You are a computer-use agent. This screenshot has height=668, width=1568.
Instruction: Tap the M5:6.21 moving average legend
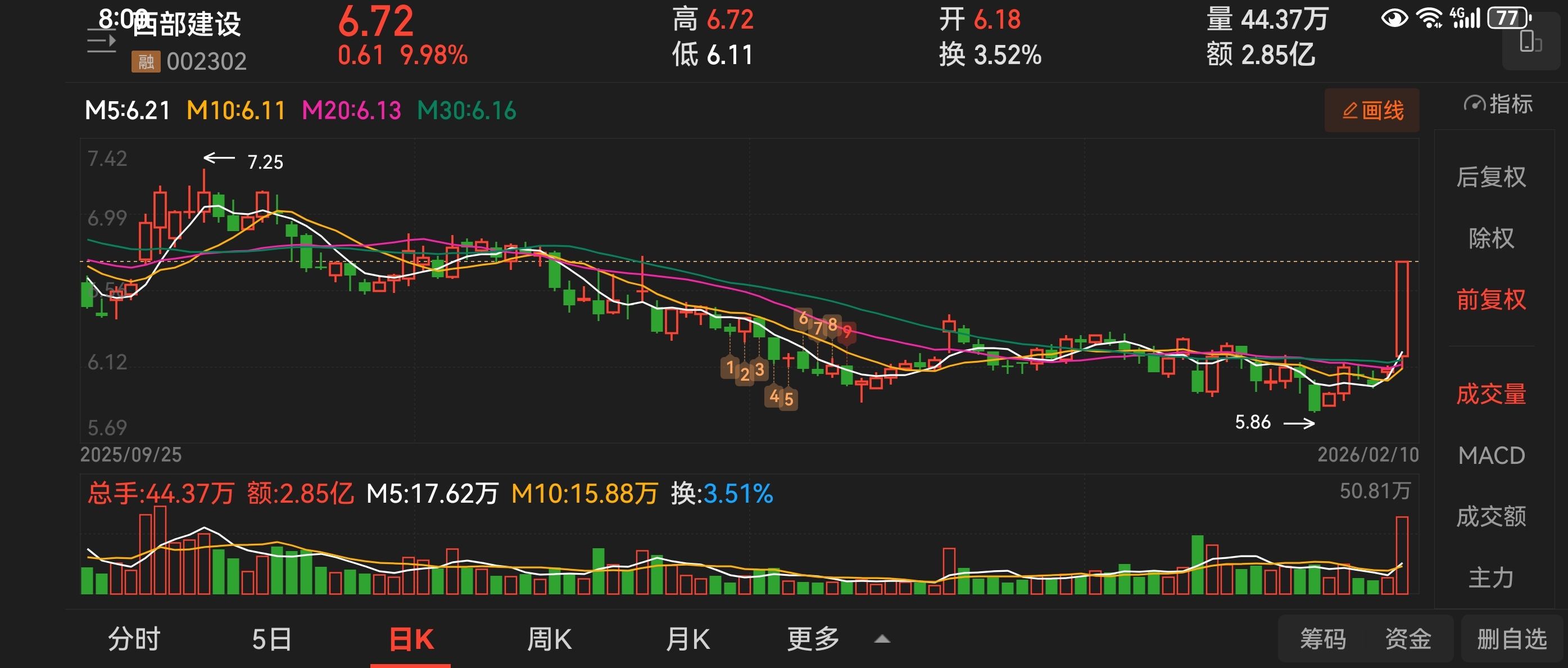coord(127,111)
